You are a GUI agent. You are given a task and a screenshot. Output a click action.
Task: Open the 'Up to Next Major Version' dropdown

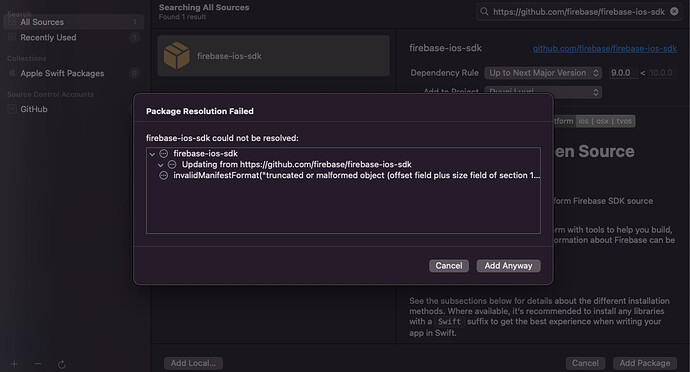point(543,73)
